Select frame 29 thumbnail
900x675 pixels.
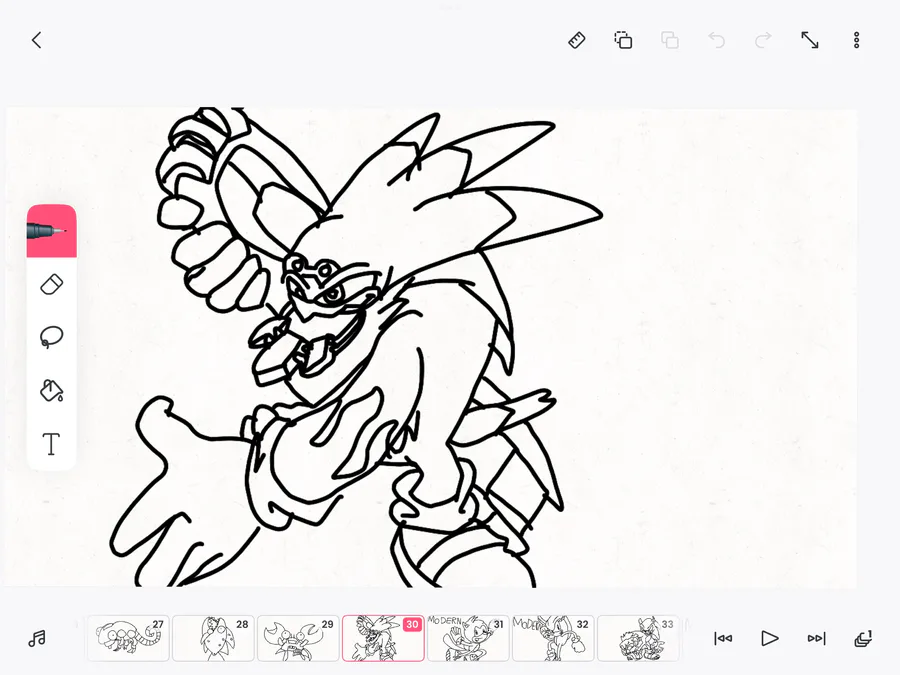coord(298,638)
